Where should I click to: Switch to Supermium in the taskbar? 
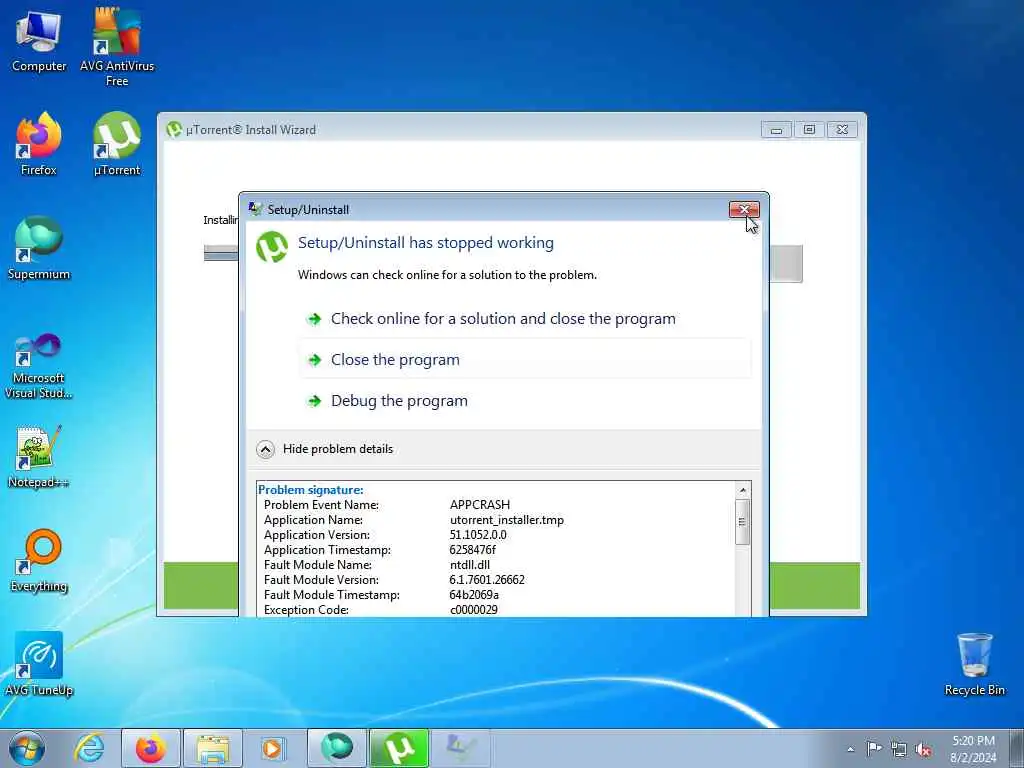tap(337, 748)
